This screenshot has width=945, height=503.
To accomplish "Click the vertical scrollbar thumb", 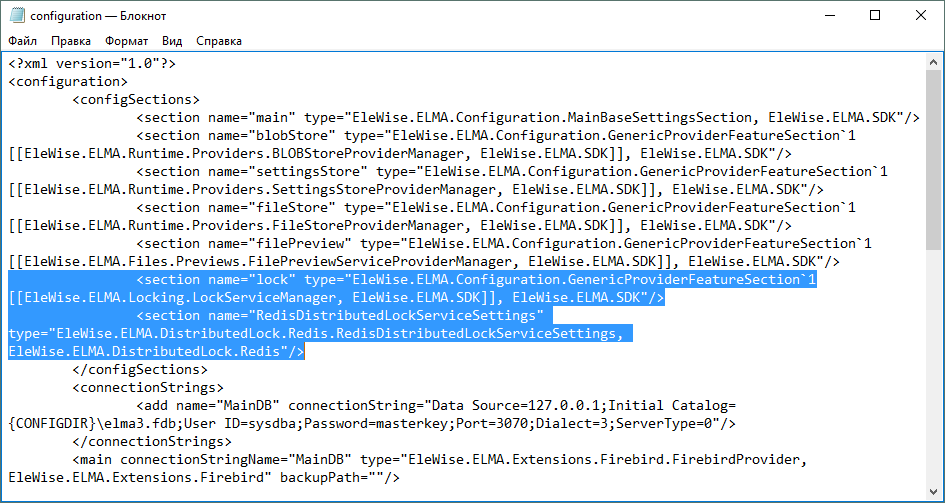I will coord(934,160).
